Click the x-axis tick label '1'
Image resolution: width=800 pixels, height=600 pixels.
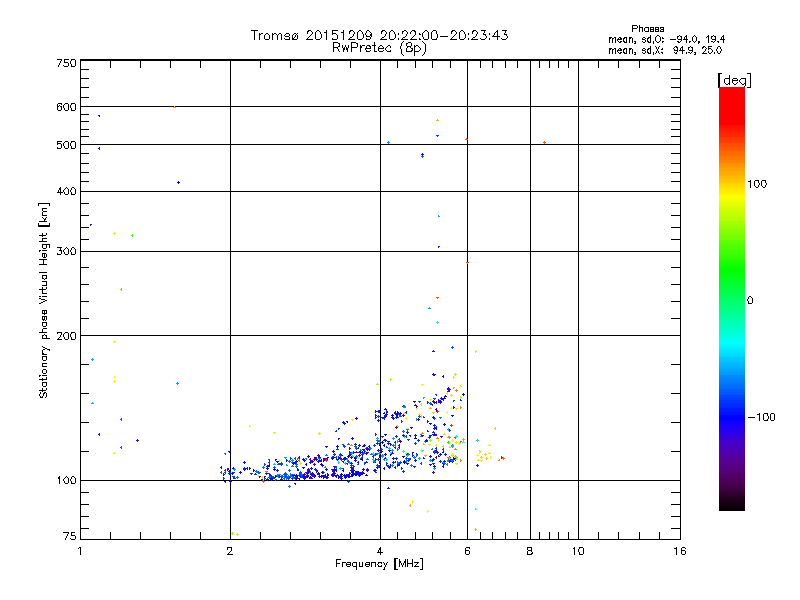[80, 551]
